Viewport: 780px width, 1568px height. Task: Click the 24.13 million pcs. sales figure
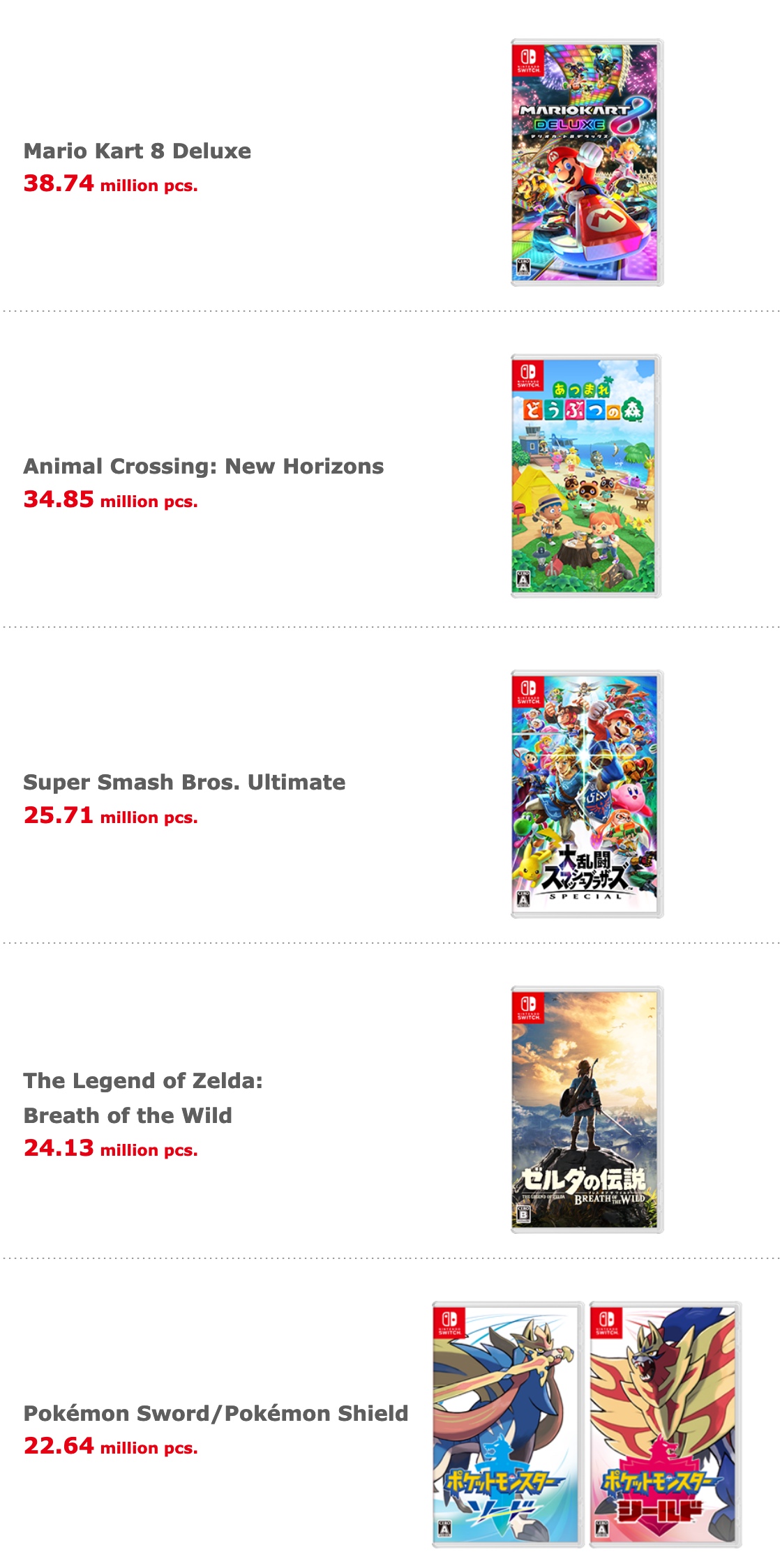110,1148
